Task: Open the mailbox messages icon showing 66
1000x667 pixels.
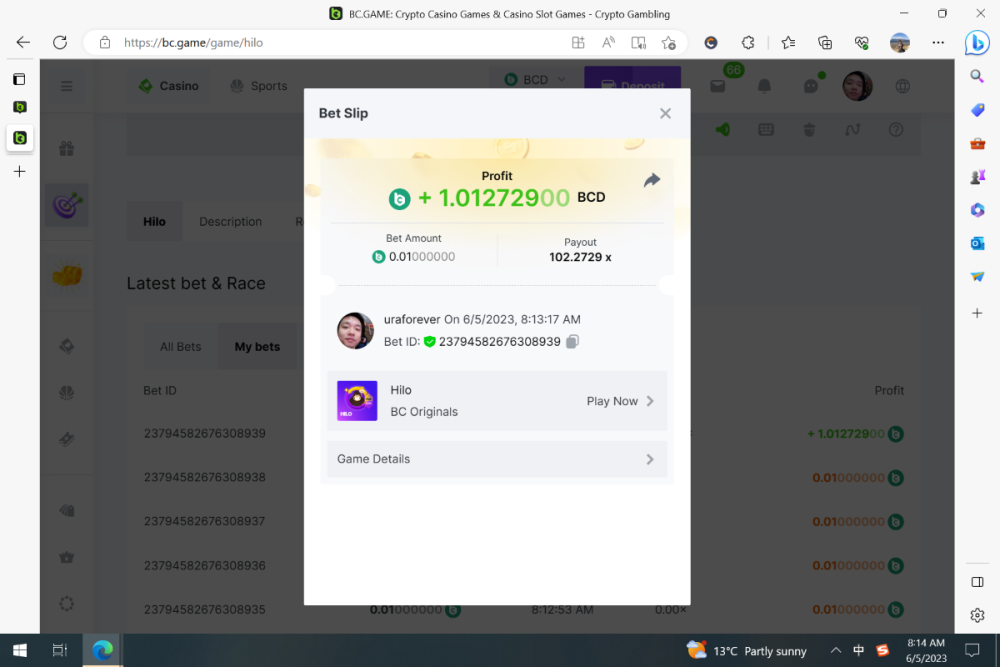Action: pos(717,86)
